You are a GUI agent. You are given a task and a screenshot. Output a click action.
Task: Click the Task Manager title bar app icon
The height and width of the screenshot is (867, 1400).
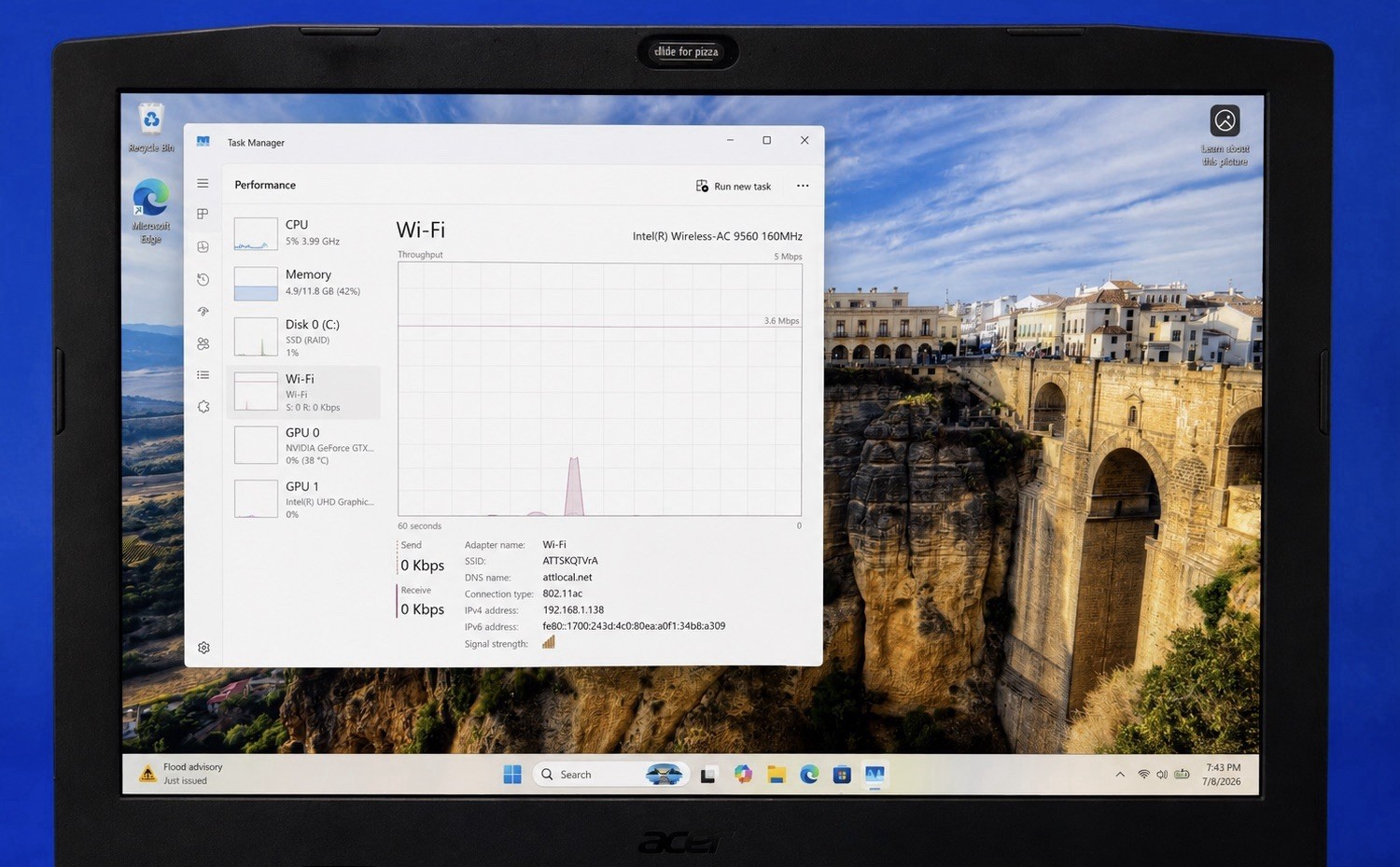coord(203,142)
